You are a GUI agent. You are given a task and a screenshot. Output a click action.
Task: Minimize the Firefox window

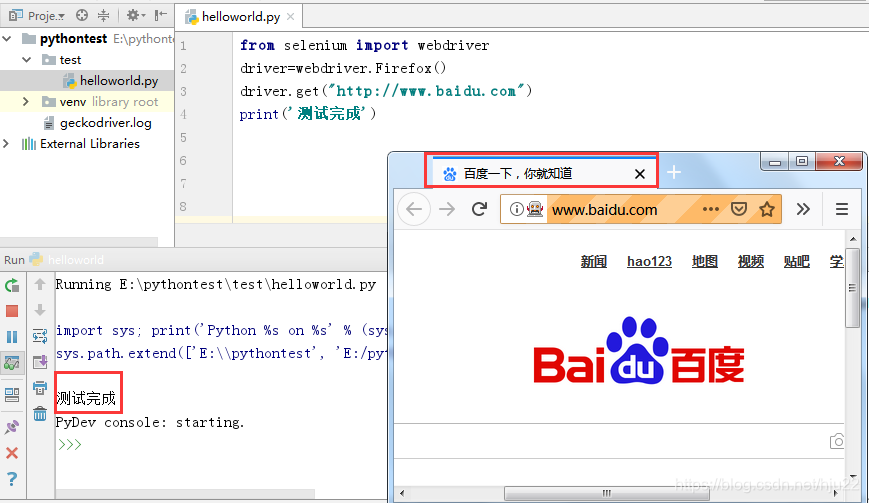[x=775, y=162]
